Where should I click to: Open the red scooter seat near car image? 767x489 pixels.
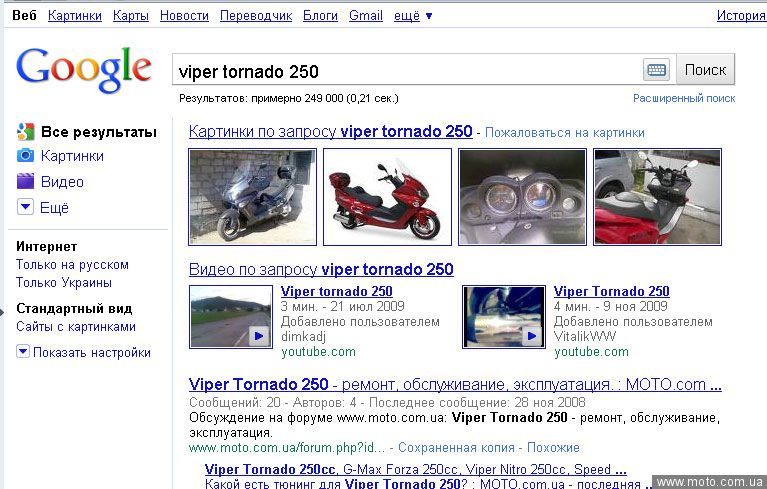click(657, 197)
